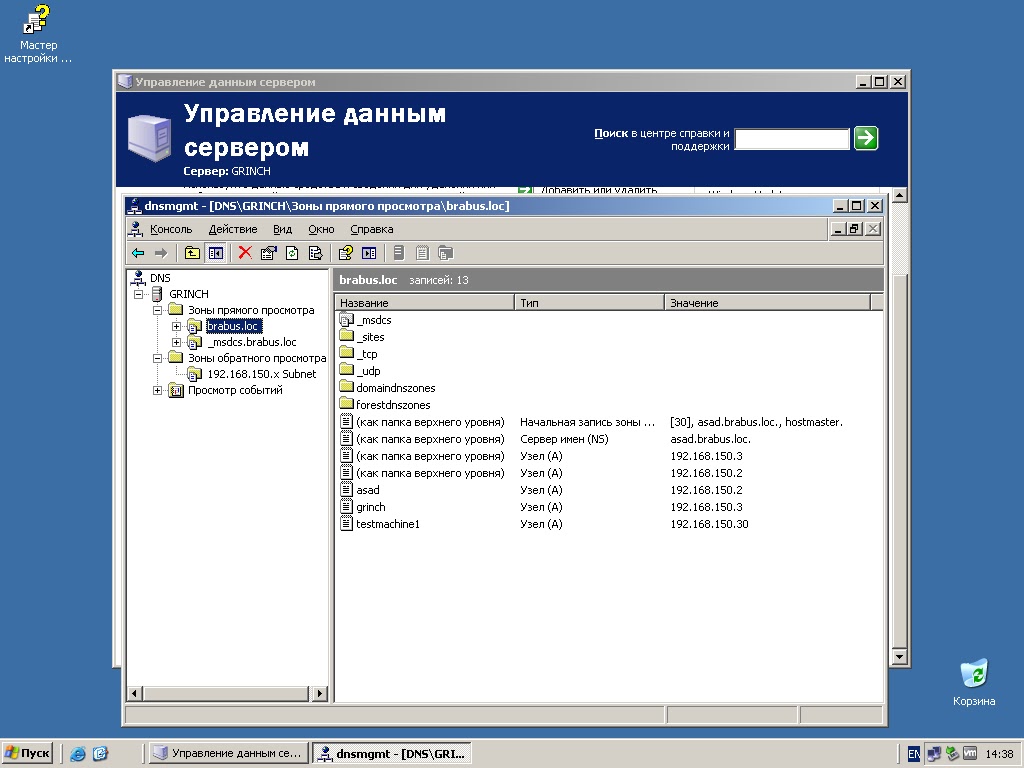Select brabus.loc in the tree
This screenshot has height=768, width=1024.
(x=233, y=326)
